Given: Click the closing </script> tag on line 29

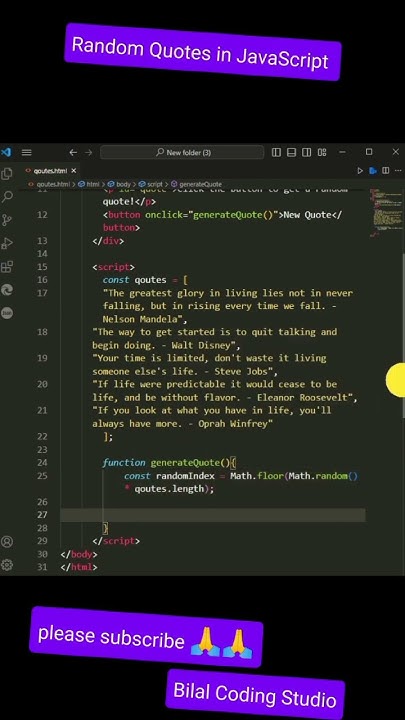Looking at the screenshot, I should tap(116, 541).
